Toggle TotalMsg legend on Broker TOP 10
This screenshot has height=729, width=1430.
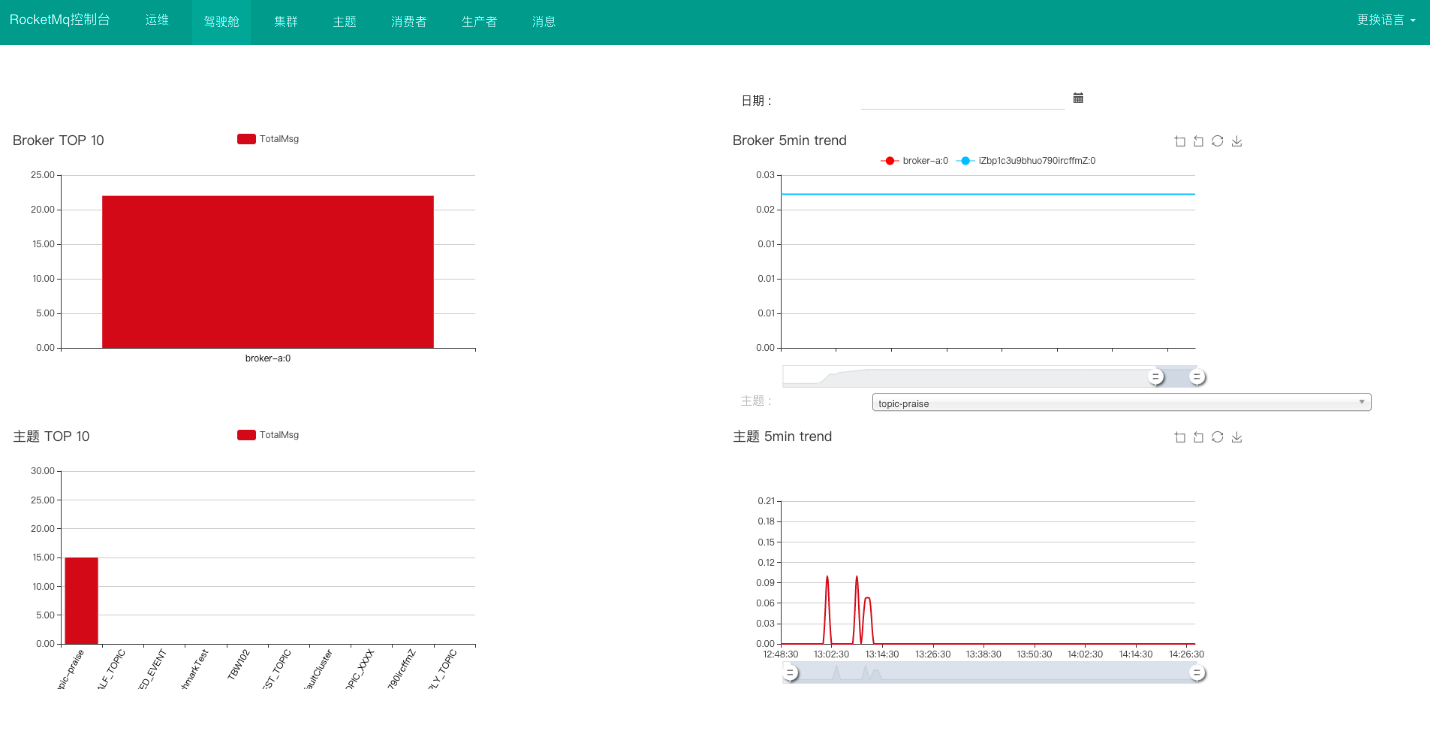(x=268, y=139)
